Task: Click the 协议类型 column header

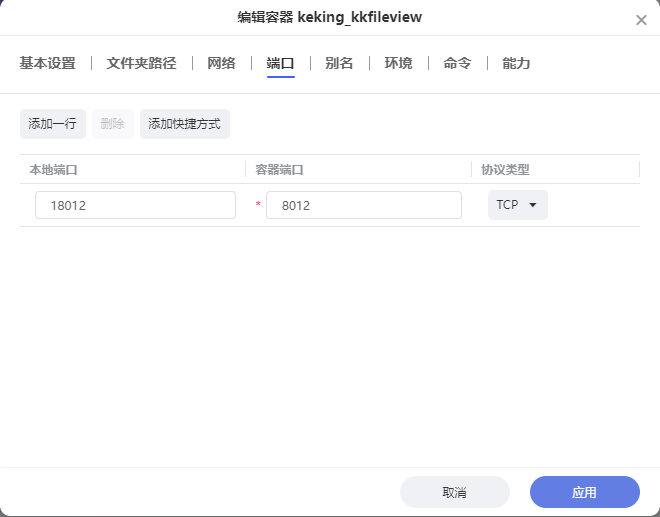Action: (x=505, y=170)
